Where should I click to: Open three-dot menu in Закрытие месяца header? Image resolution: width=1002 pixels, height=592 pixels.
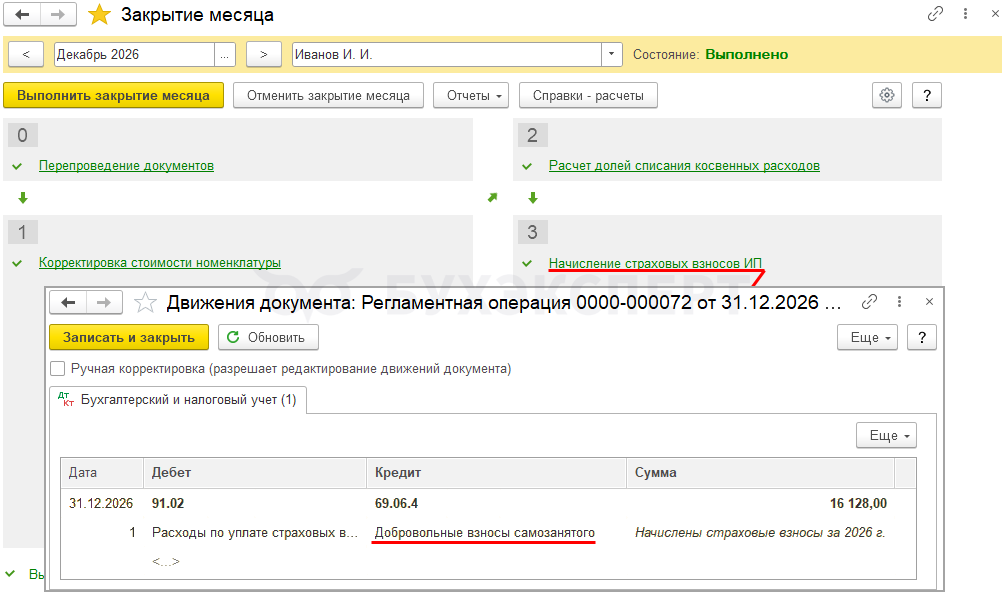(965, 13)
